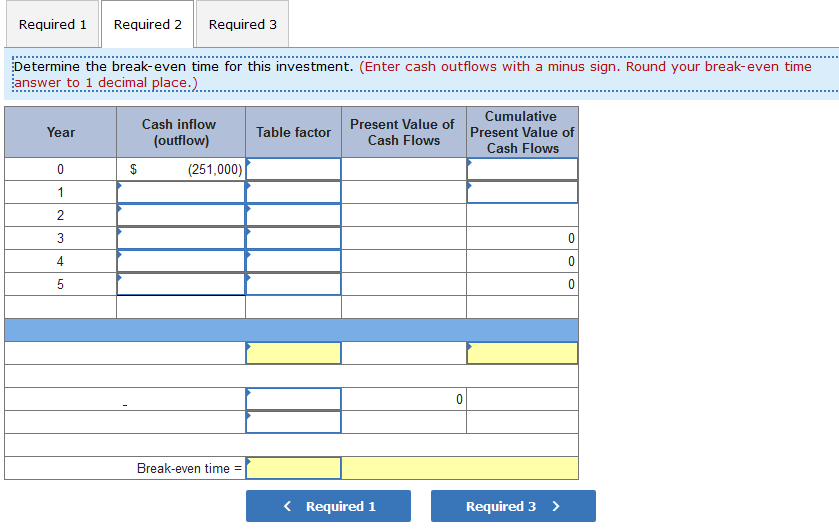Screen dimensions: 839x531
Task: Select Year 1 cumulative present value field
Action: pos(522,192)
